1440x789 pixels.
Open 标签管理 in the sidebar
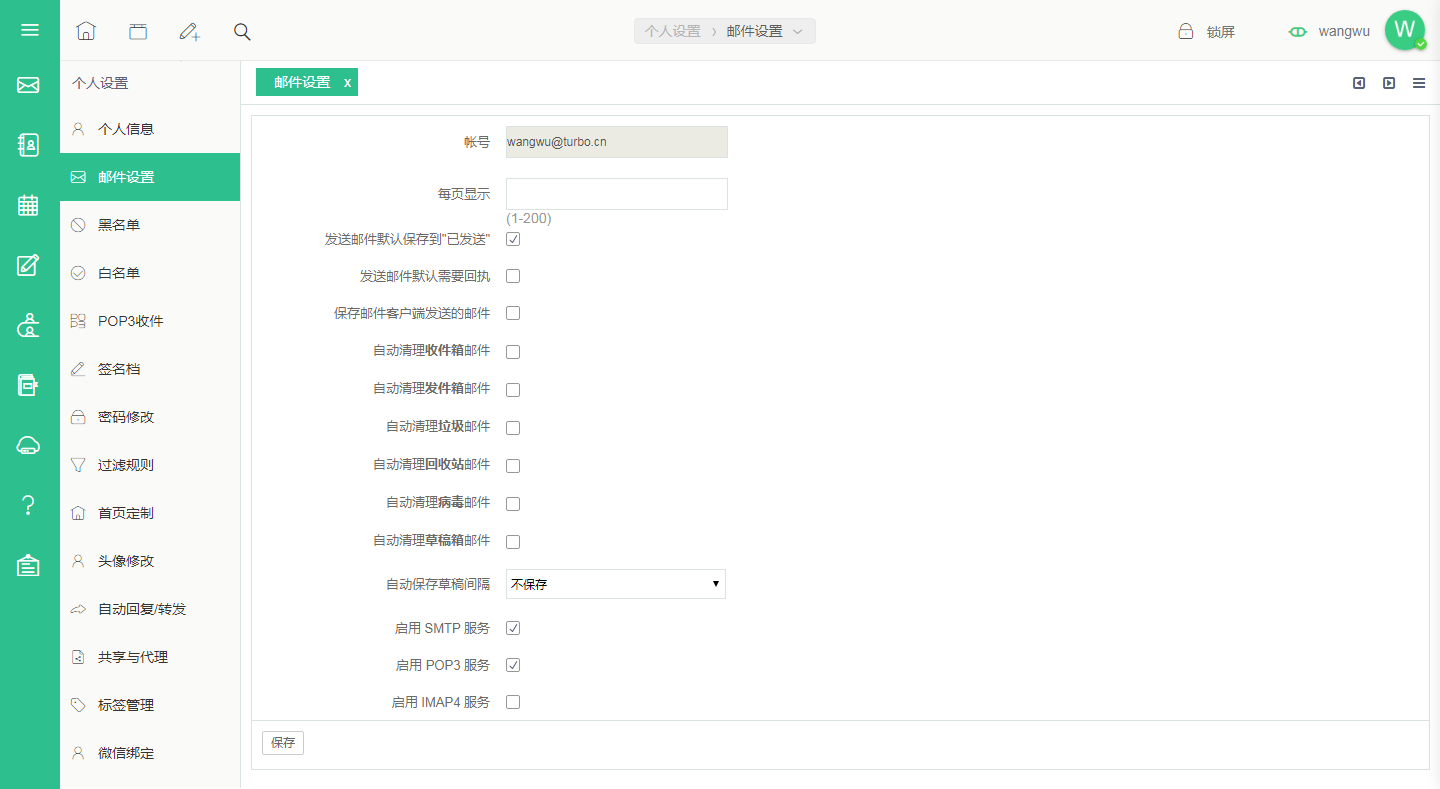coord(150,705)
